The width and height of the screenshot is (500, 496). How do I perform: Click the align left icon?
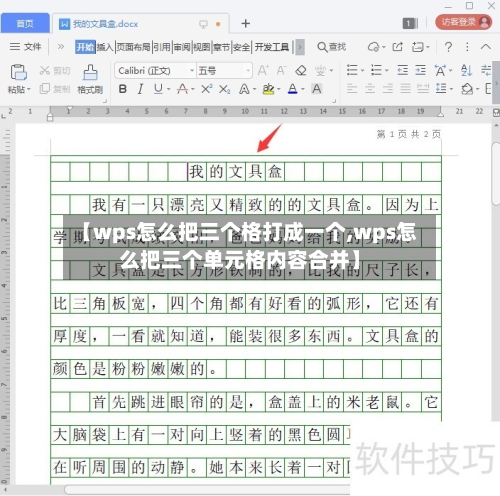(352, 89)
